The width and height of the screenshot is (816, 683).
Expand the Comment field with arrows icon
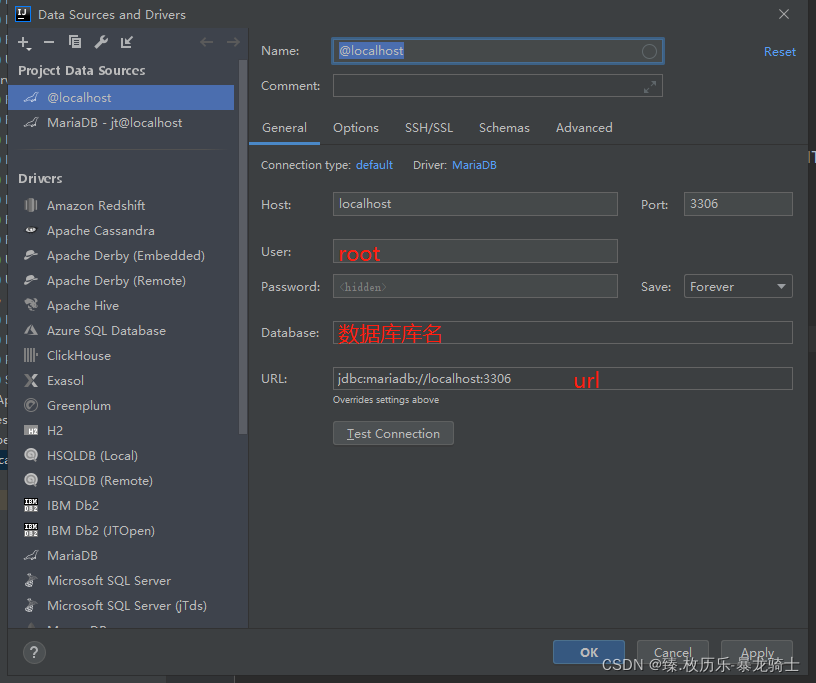[x=649, y=86]
